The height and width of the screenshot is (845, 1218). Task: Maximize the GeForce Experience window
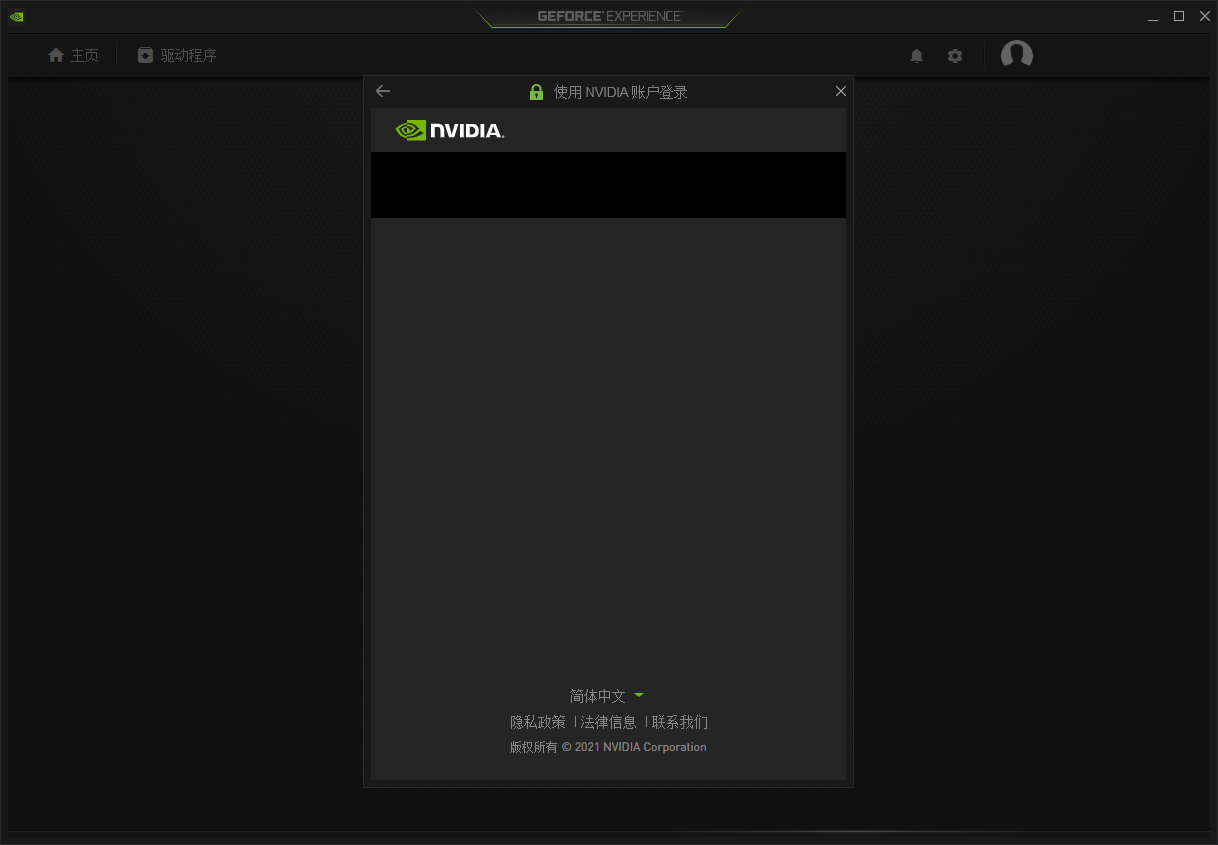pyautogui.click(x=1179, y=16)
